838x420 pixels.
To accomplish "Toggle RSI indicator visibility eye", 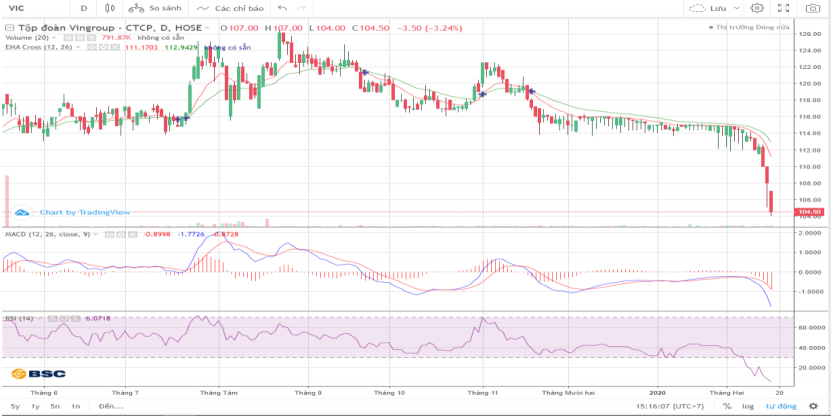I will point(52,318).
